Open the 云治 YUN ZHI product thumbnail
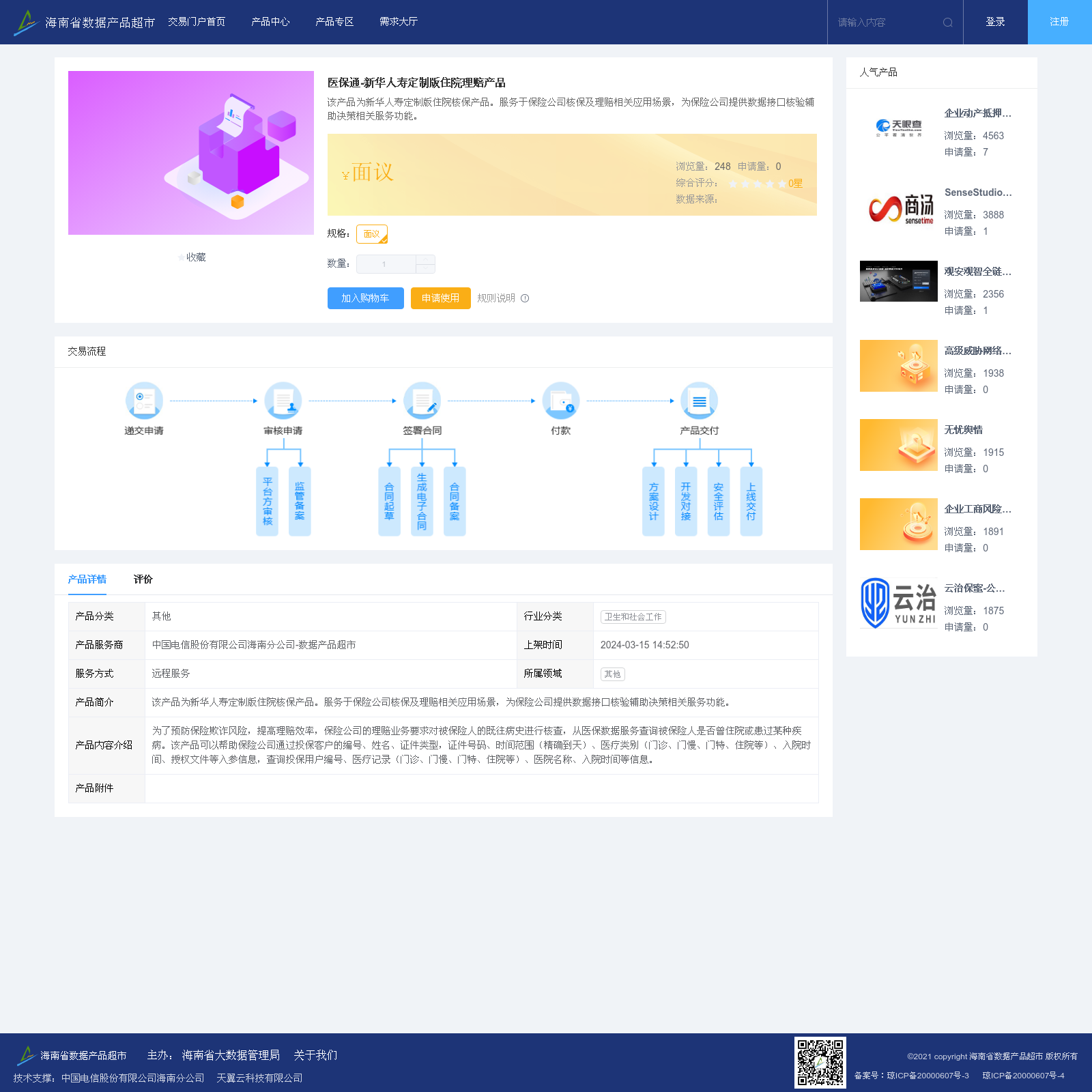This screenshot has width=1092, height=1092. tap(899, 603)
